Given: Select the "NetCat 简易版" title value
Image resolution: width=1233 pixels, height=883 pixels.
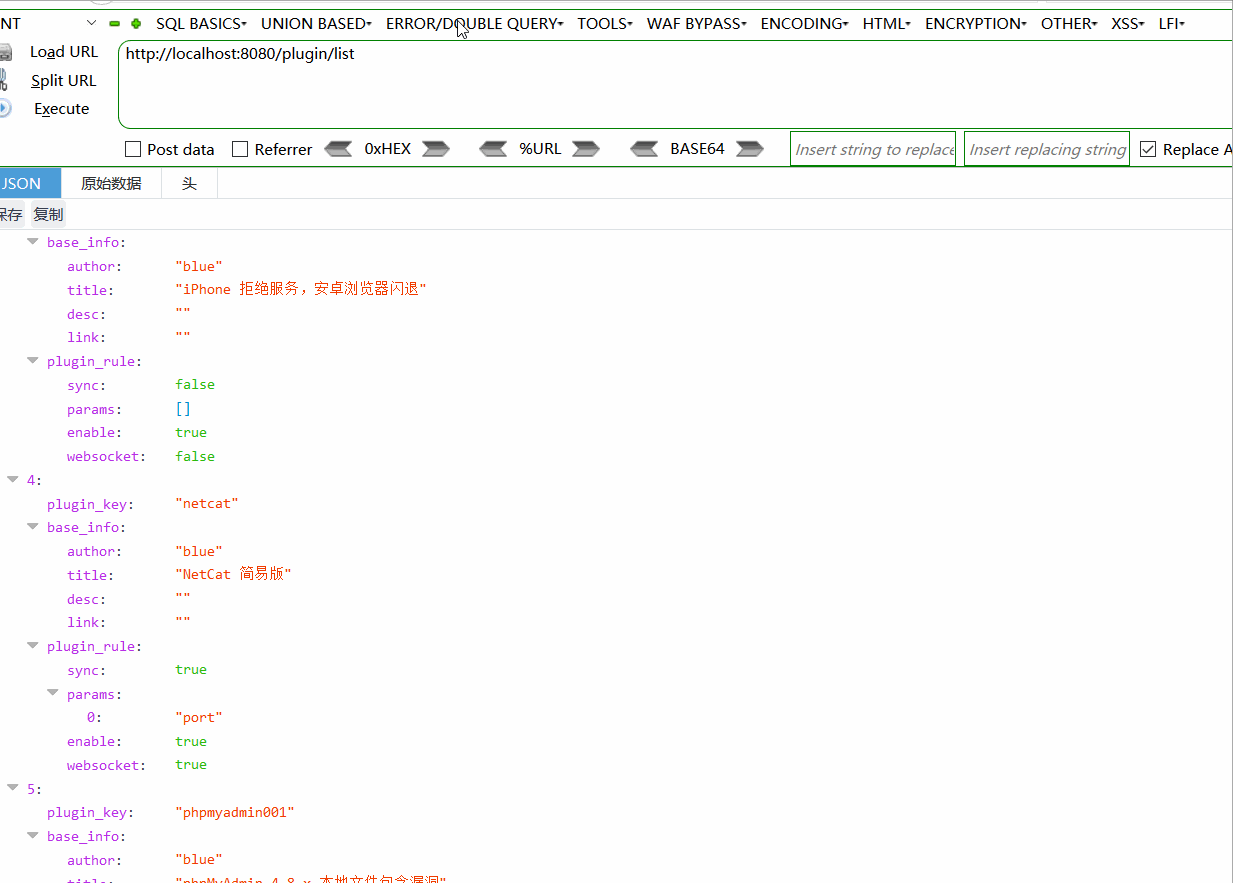Looking at the screenshot, I should 233,575.
